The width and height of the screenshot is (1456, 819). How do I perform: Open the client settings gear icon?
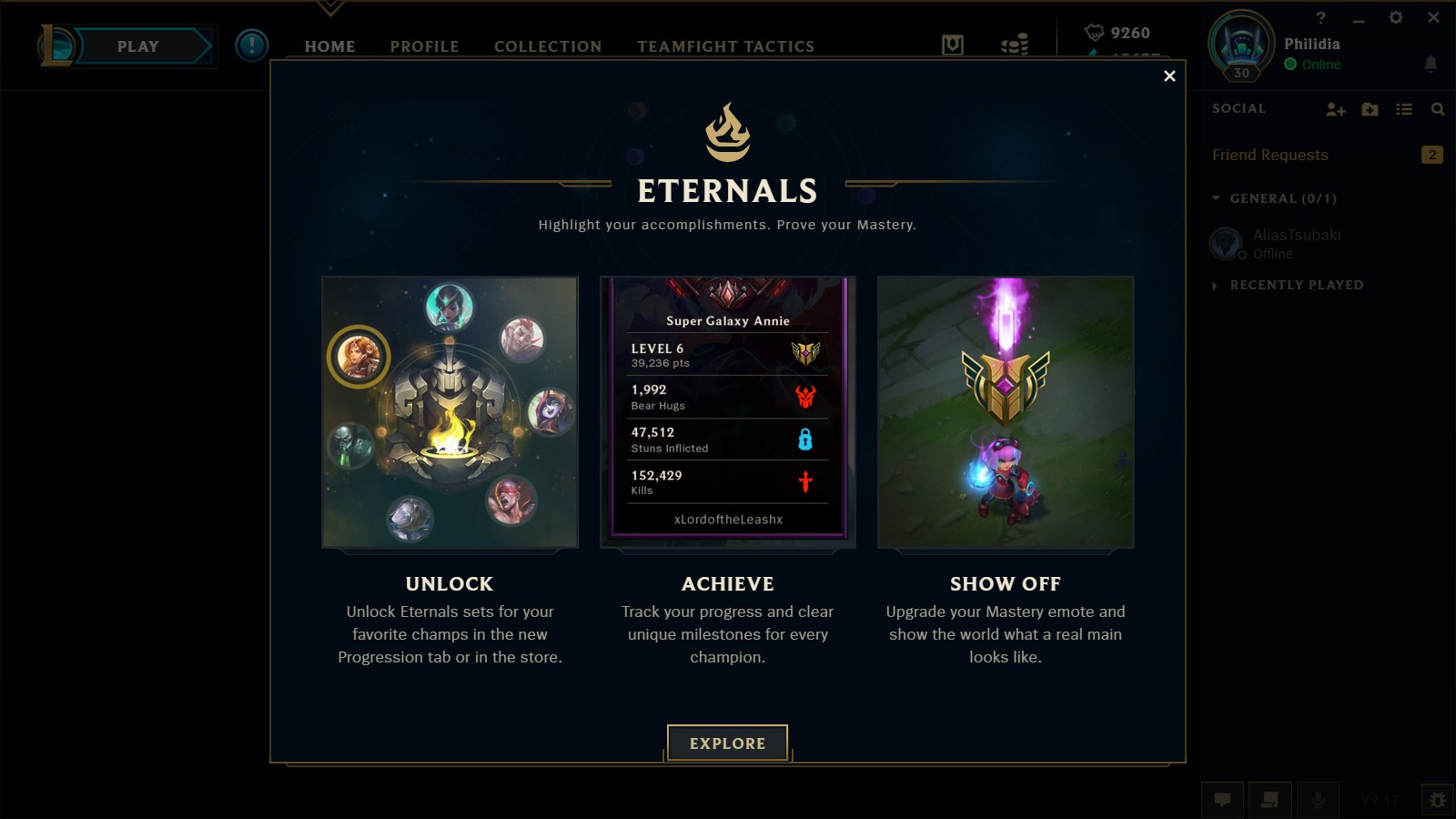click(1396, 17)
